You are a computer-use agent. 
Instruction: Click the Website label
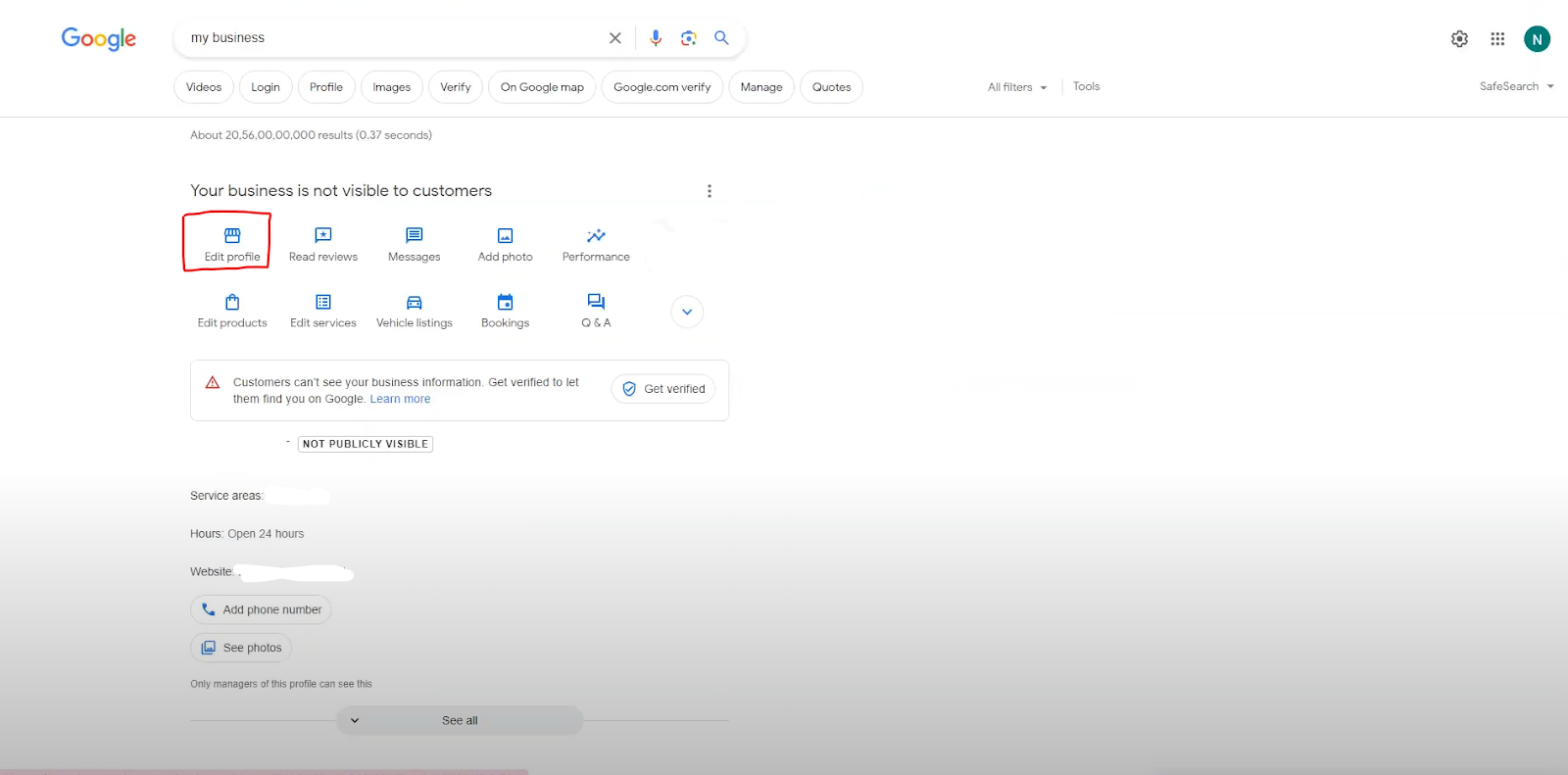pos(212,572)
